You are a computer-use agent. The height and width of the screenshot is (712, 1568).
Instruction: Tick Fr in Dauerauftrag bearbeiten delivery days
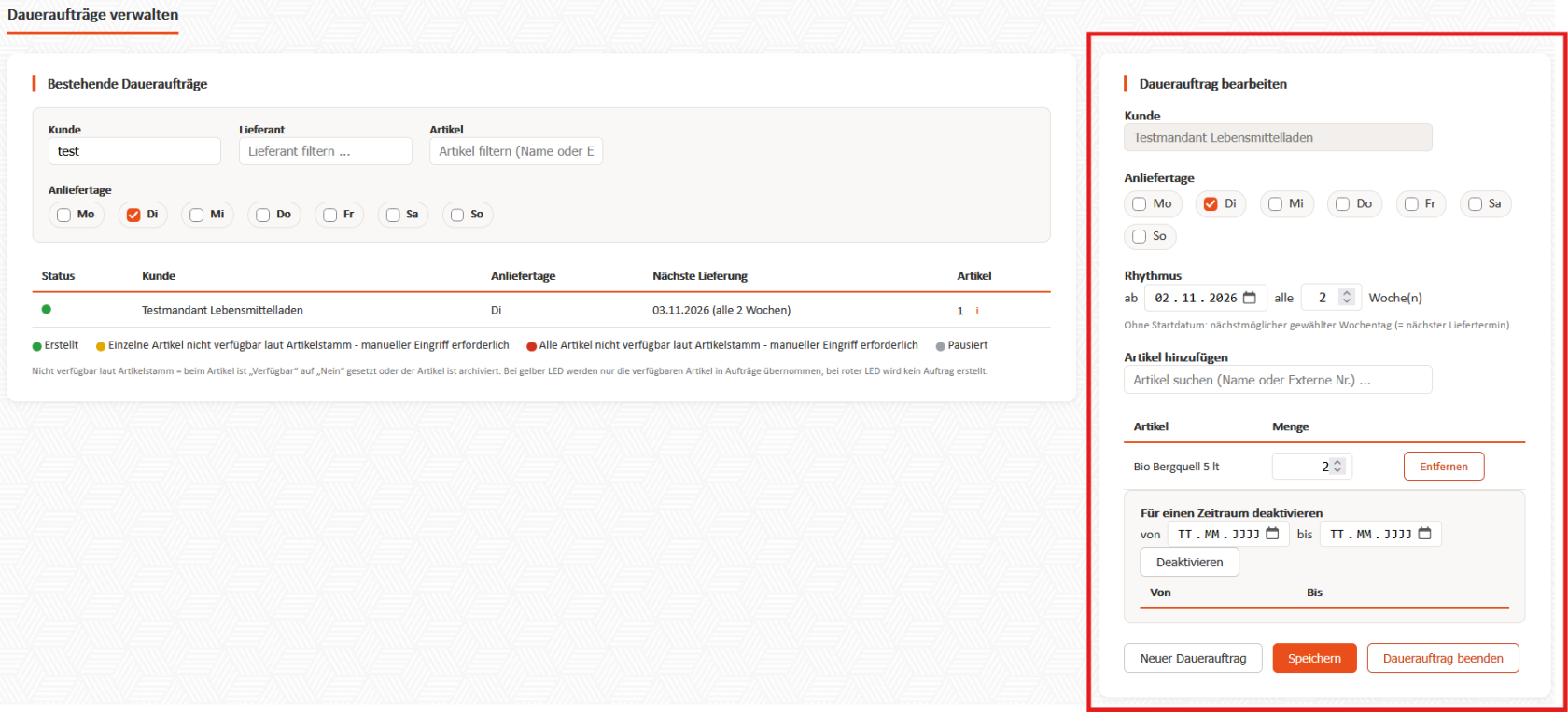point(1411,203)
